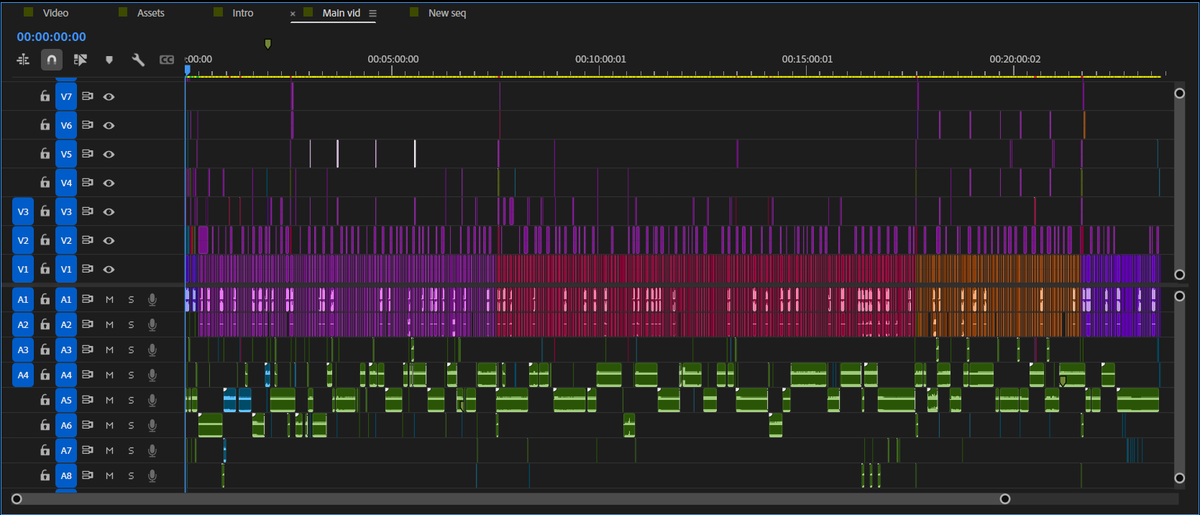Viewport: 1200px width, 515px height.
Task: Select the Main vid sequence tab
Action: click(x=342, y=13)
